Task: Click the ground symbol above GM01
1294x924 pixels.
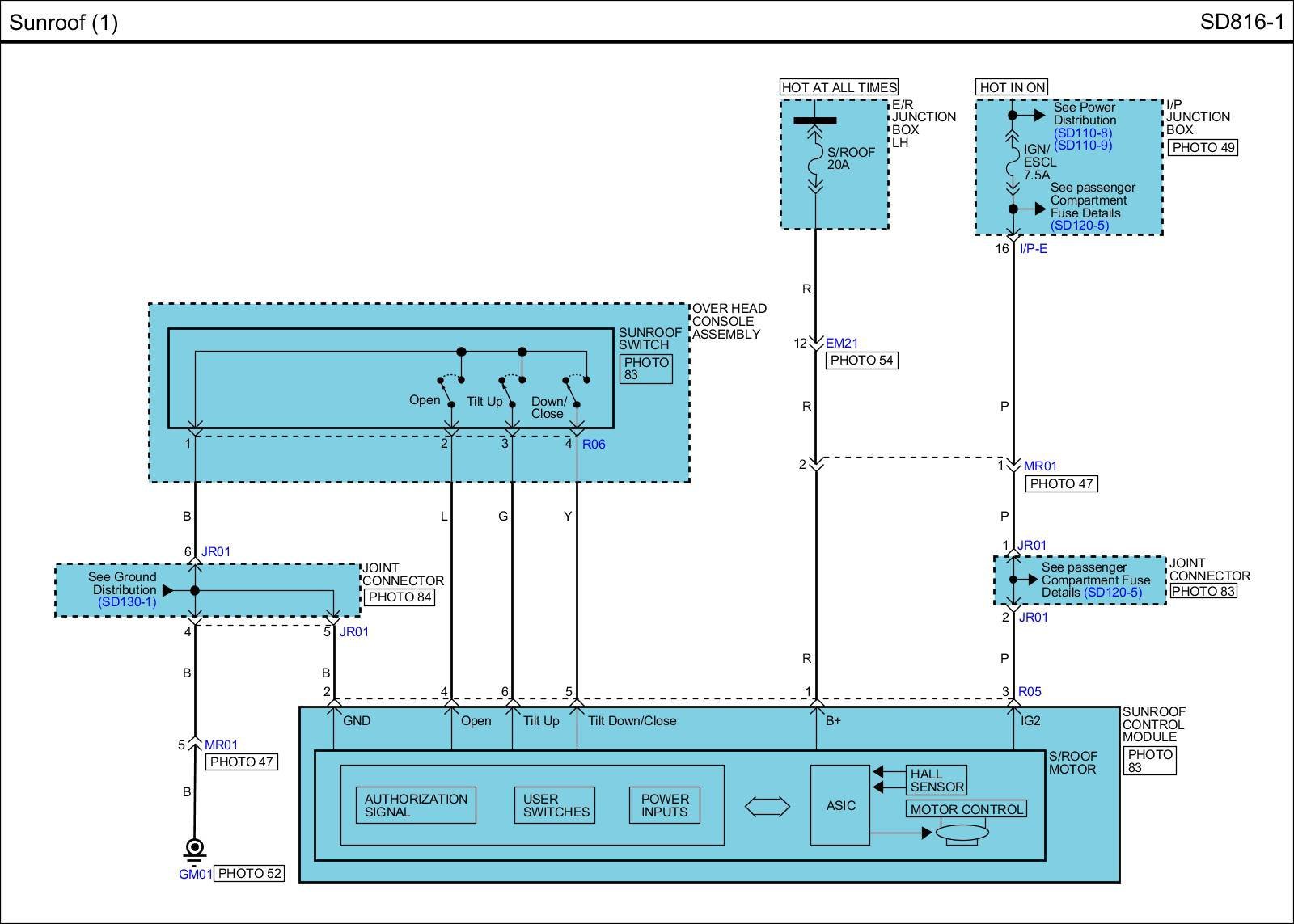Action: coord(194,848)
